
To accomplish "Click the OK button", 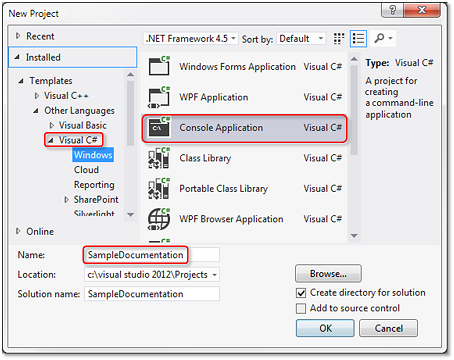I will [x=325, y=328].
